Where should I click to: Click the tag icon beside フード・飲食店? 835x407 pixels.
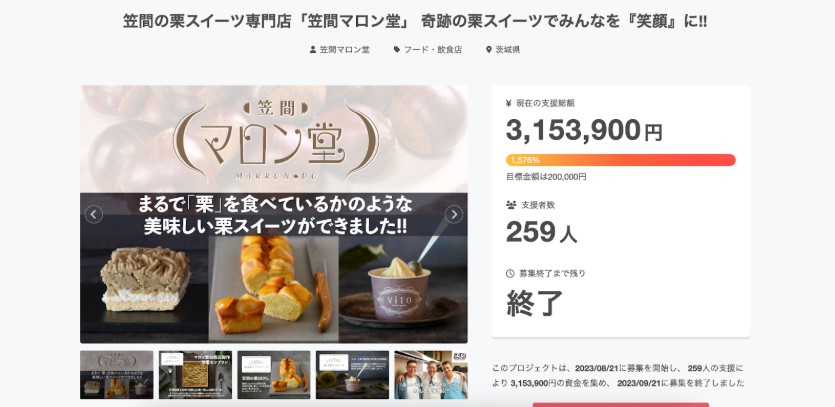point(397,50)
